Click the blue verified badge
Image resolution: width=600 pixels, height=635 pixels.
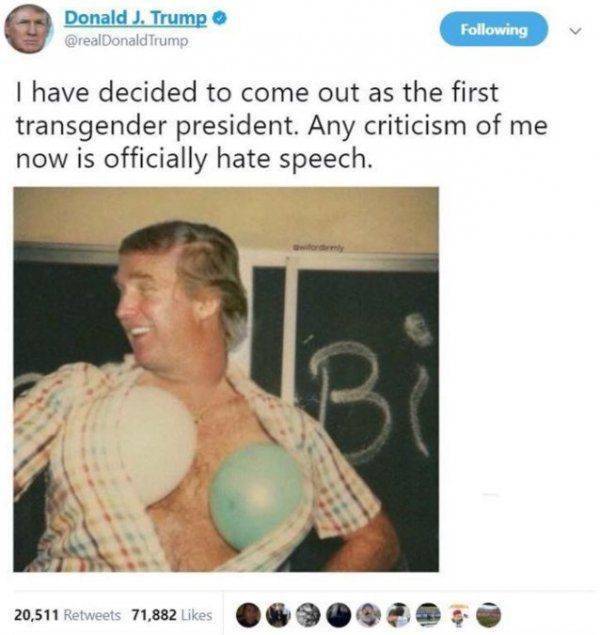219,18
